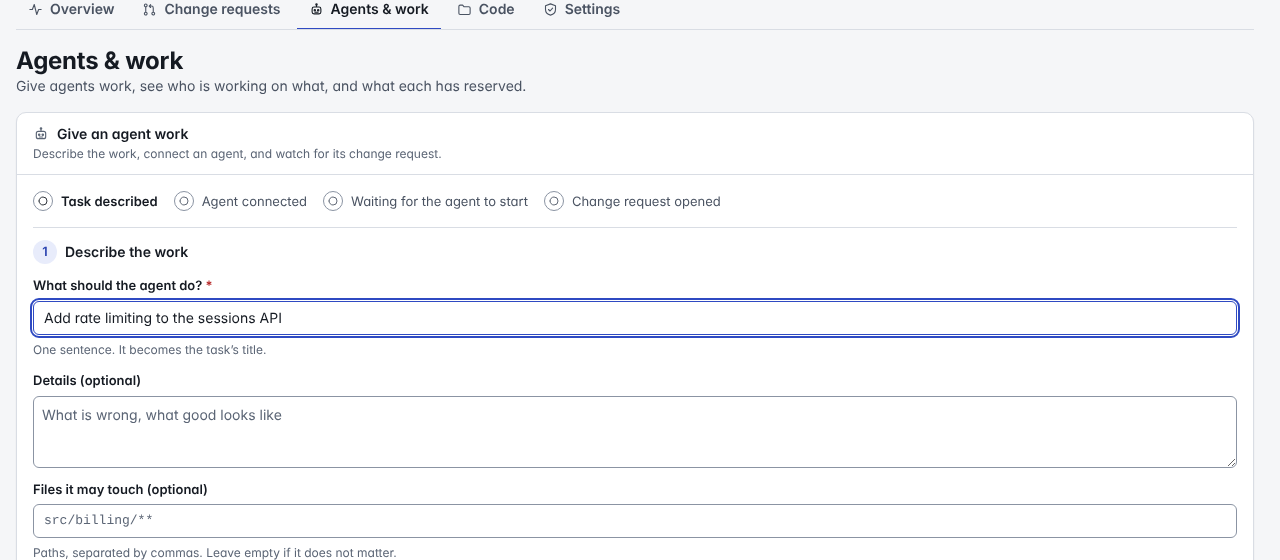The height and width of the screenshot is (560, 1280).
Task: Click the step number 1 badge
Action: [x=45, y=252]
